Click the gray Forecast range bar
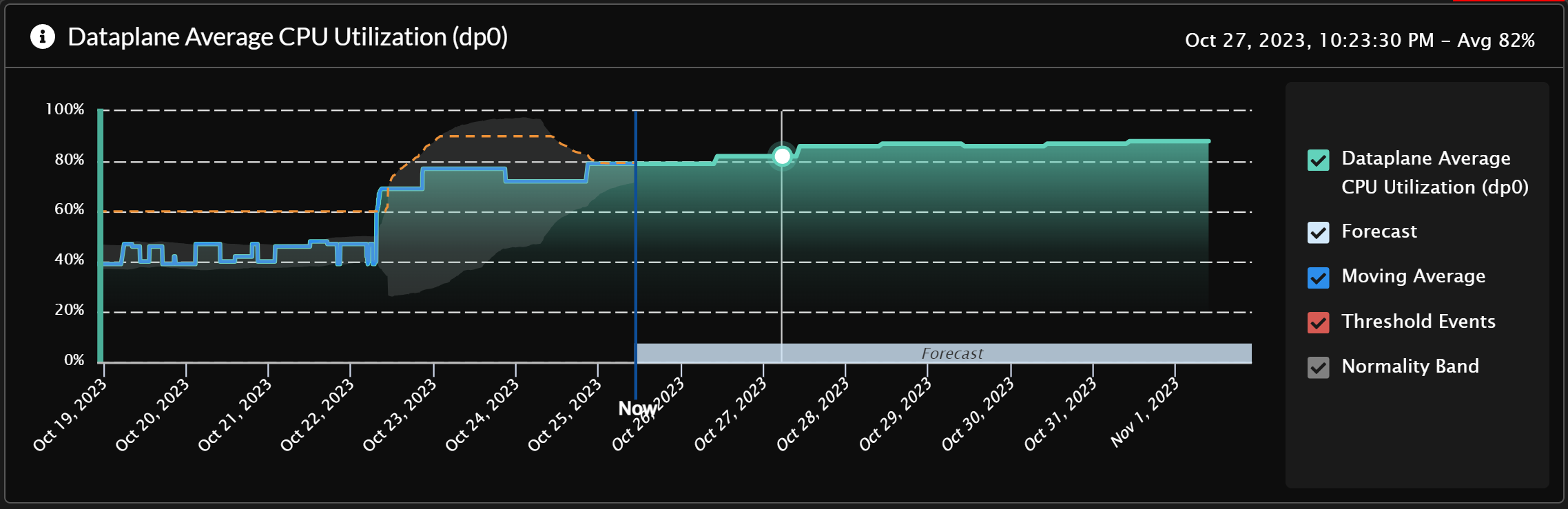The height and width of the screenshot is (509, 1568). [951, 353]
